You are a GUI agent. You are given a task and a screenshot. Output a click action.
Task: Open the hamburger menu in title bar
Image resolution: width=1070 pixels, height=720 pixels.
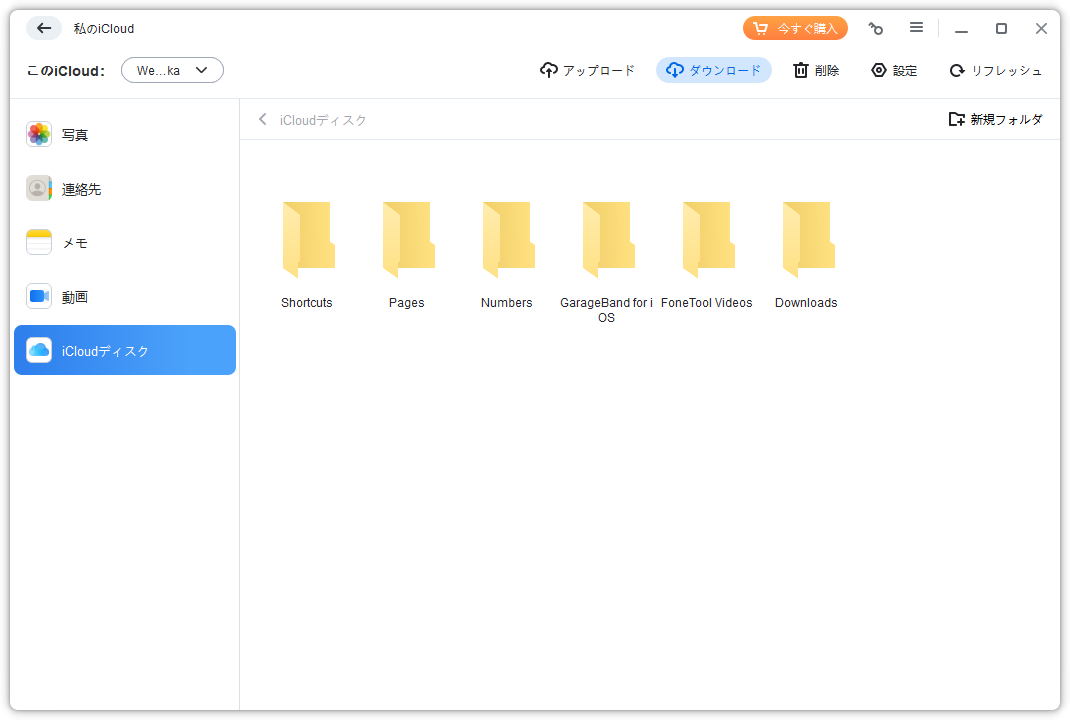916,28
